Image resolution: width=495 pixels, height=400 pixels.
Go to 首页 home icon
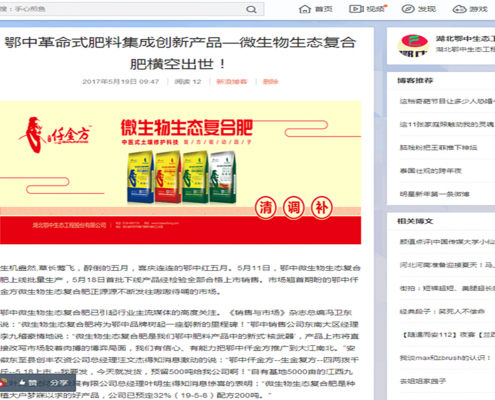(x=305, y=9)
